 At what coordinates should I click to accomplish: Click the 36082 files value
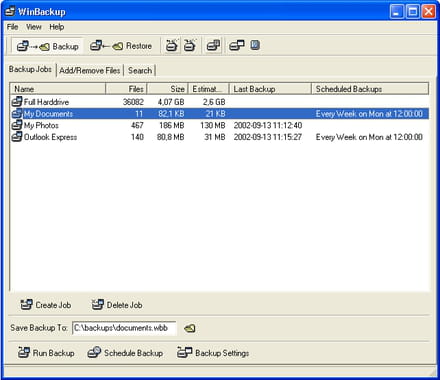point(133,102)
